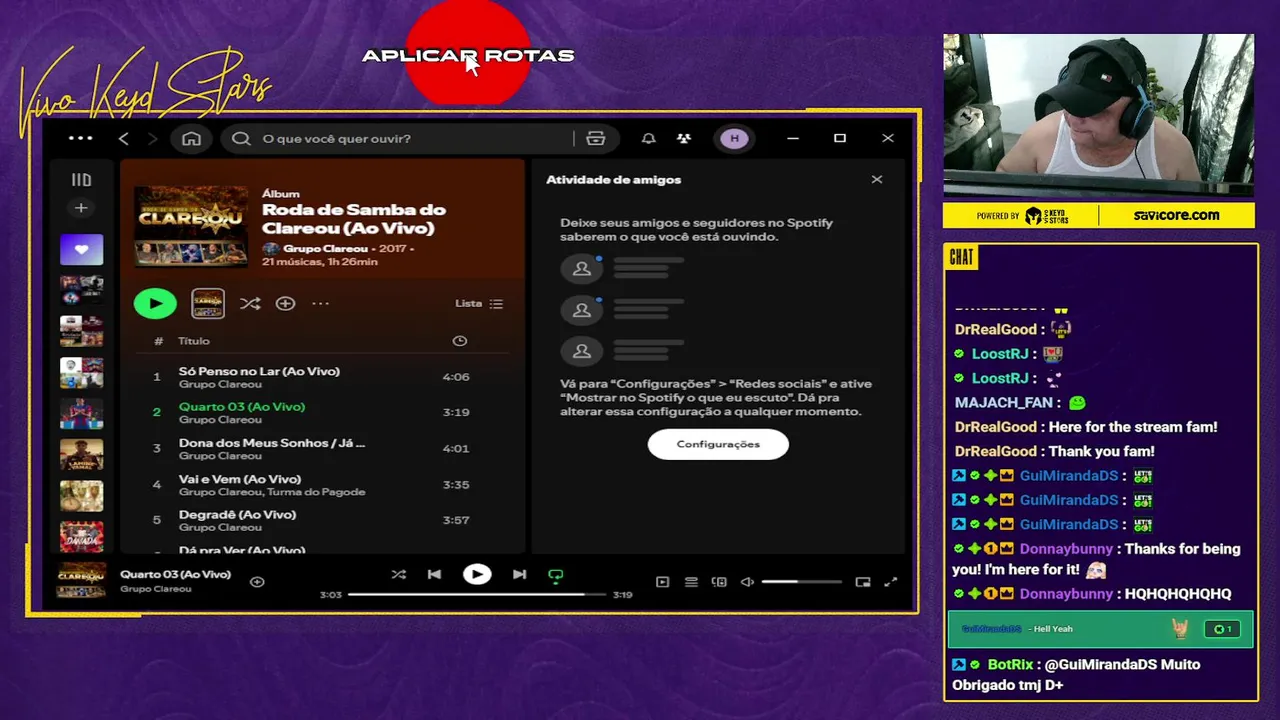Play the album with the big green button

155,303
